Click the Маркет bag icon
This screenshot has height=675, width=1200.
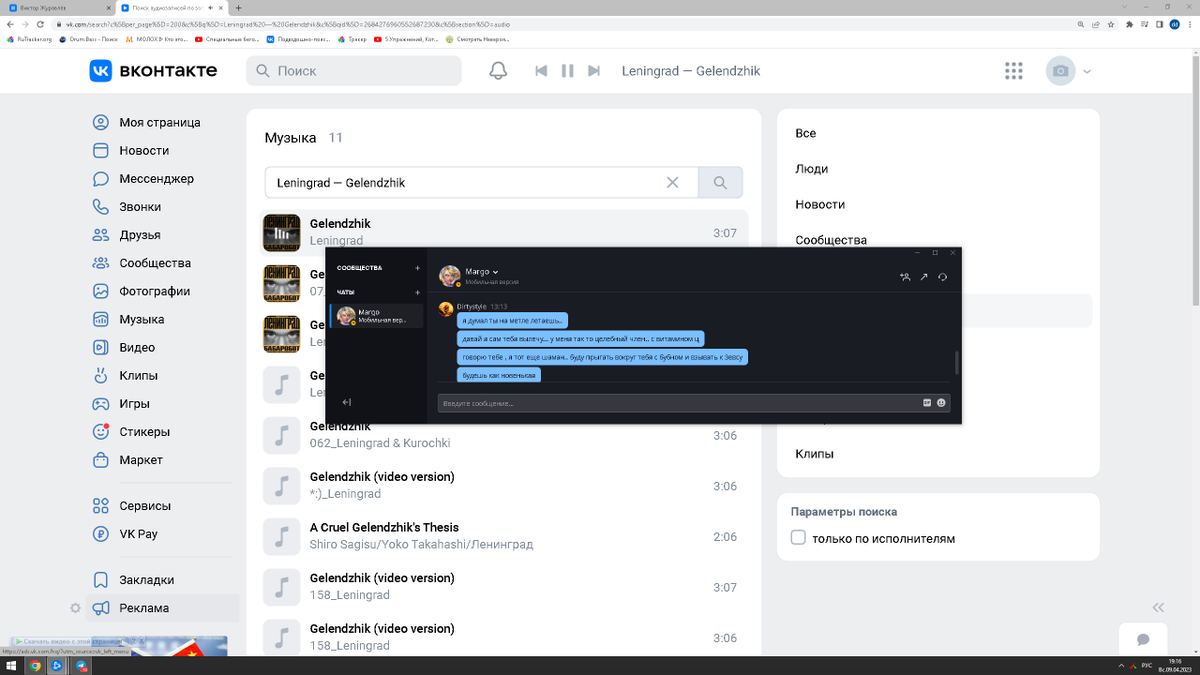(x=100, y=460)
